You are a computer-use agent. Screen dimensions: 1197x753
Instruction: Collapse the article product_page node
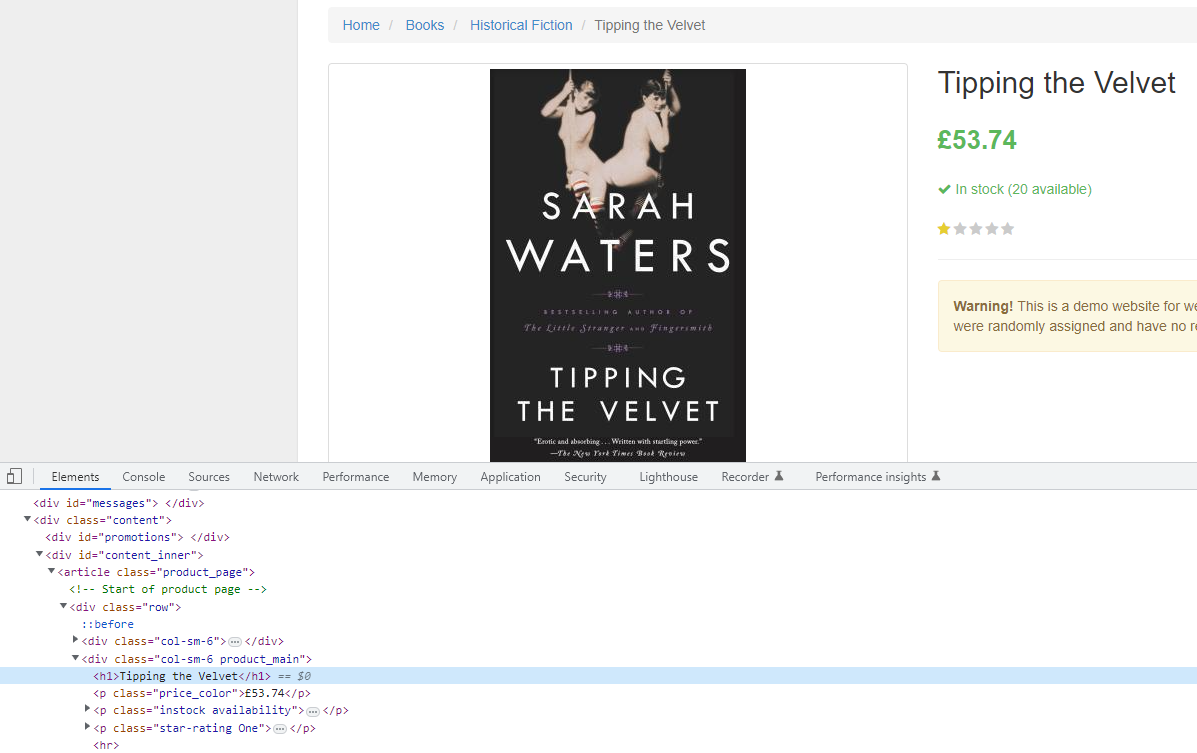tap(51, 571)
